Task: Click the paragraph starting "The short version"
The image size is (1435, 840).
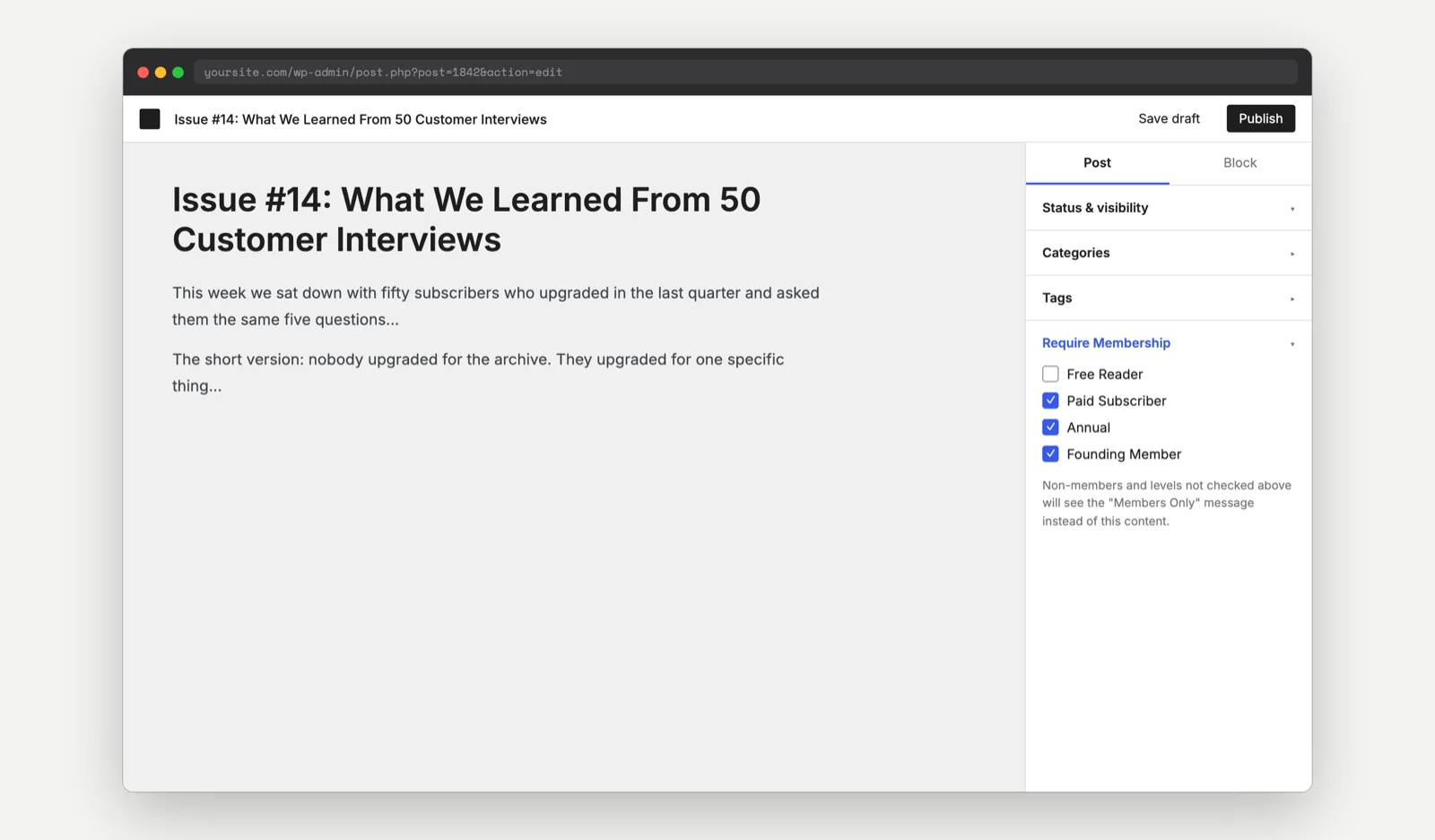Action: point(478,372)
